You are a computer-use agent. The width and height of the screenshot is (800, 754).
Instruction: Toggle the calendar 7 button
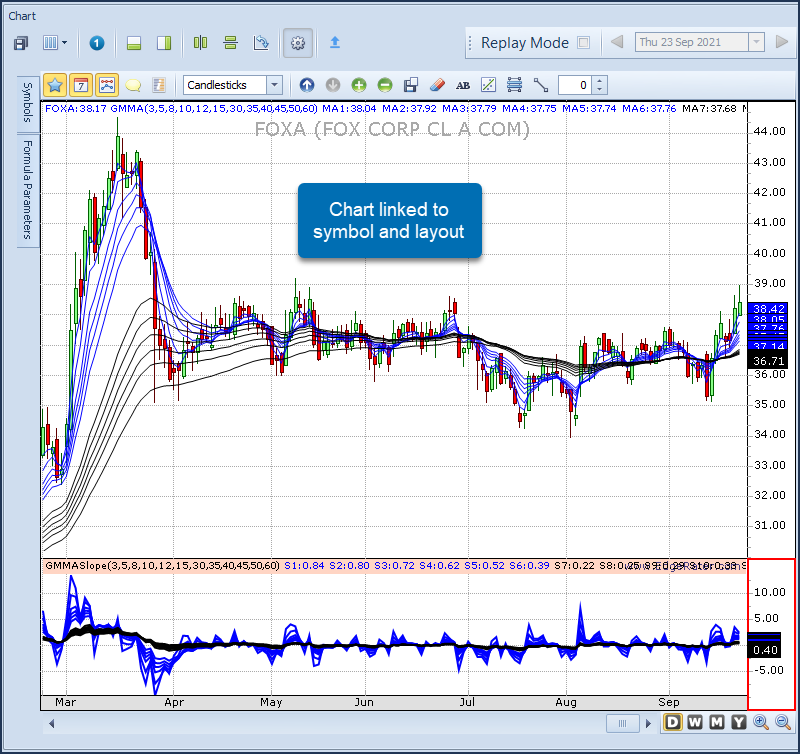pyautogui.click(x=81, y=85)
